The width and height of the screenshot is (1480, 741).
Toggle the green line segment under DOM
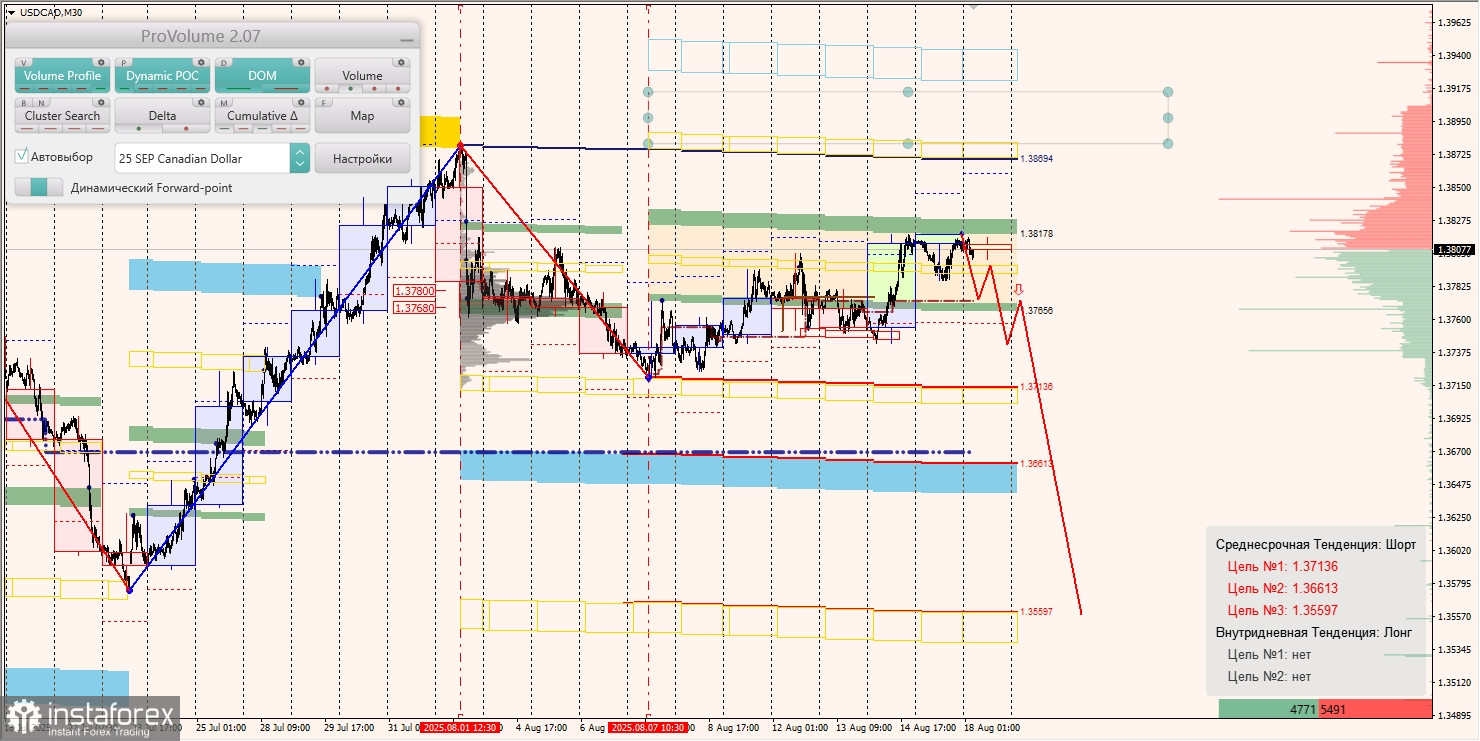(239, 89)
